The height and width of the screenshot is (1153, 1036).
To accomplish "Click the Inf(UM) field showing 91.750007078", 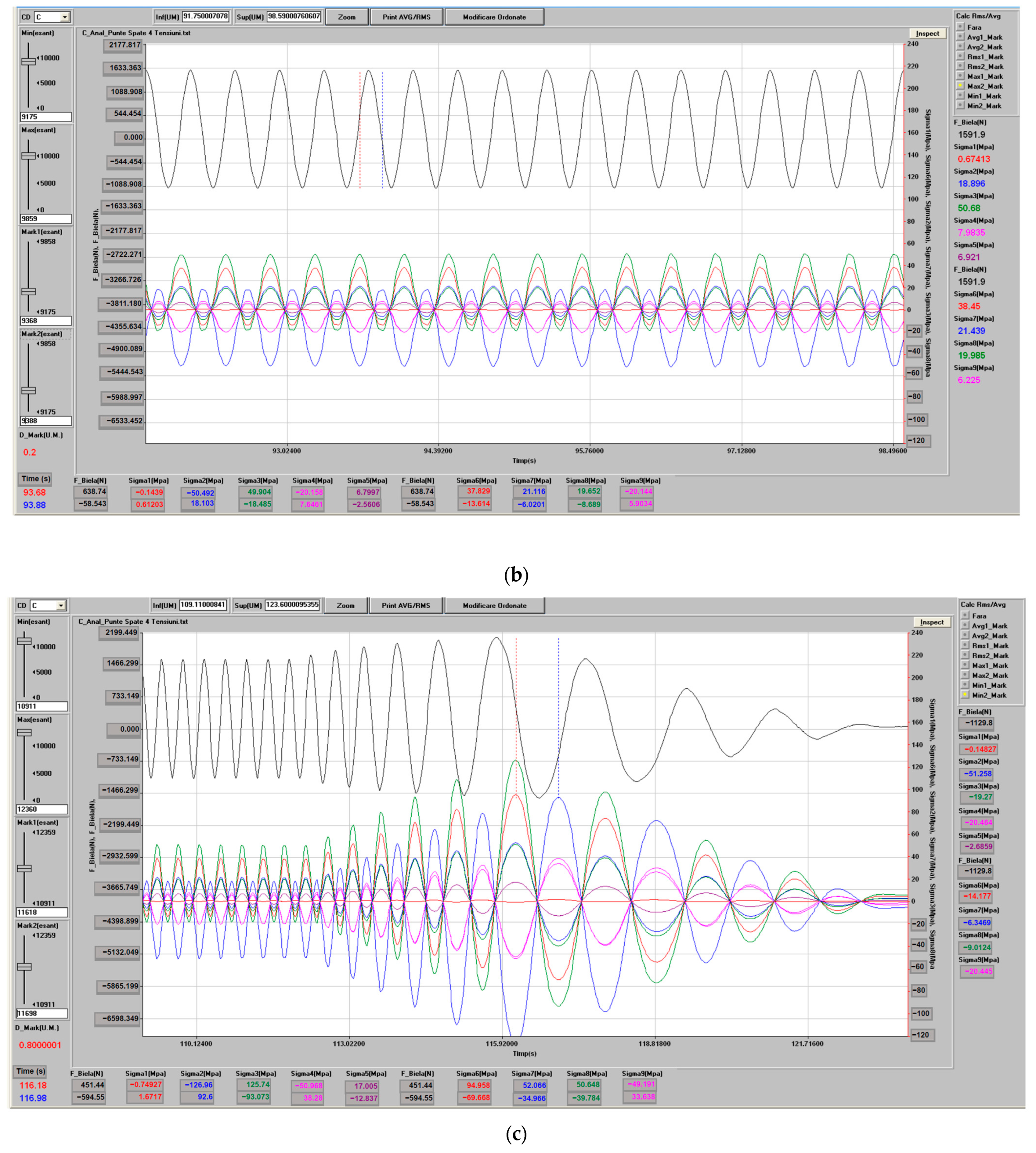I will tap(205, 16).
